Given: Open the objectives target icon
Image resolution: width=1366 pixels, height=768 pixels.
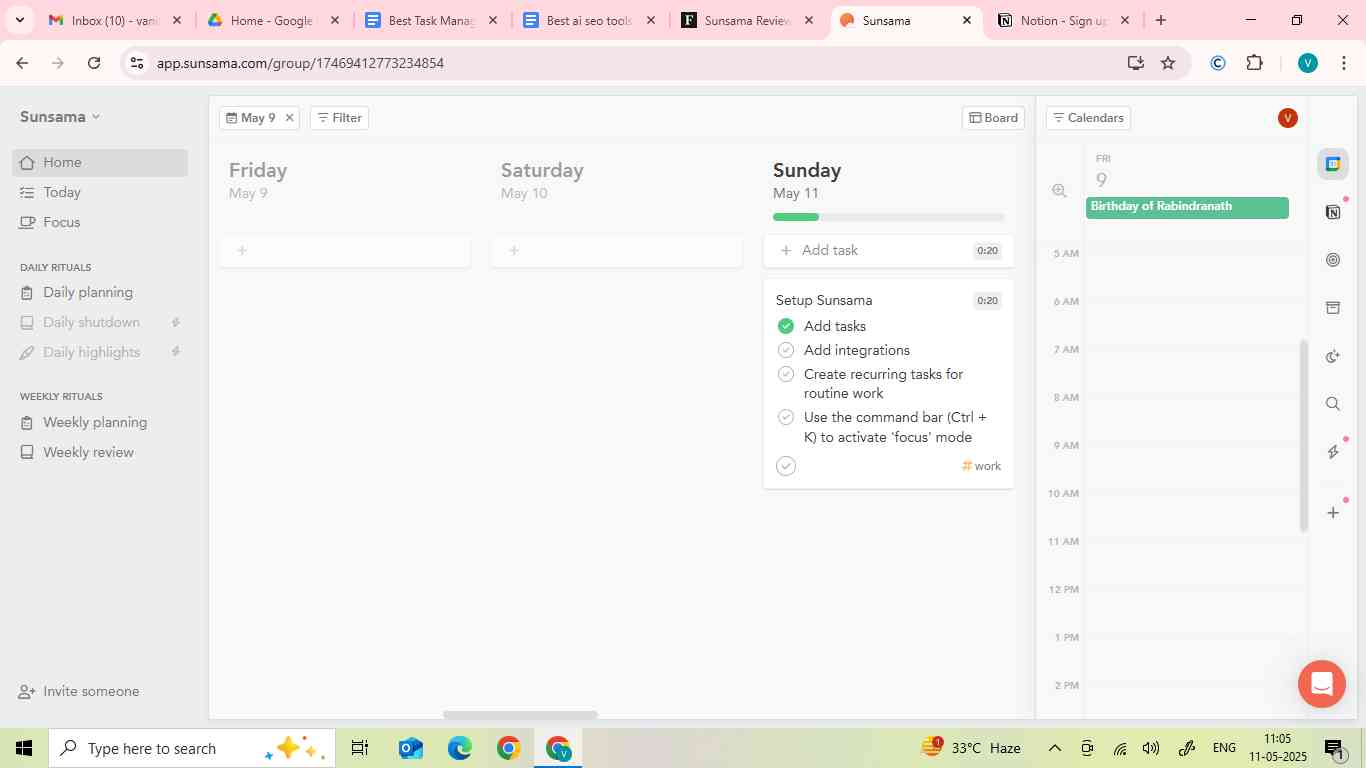Looking at the screenshot, I should pos(1332,260).
